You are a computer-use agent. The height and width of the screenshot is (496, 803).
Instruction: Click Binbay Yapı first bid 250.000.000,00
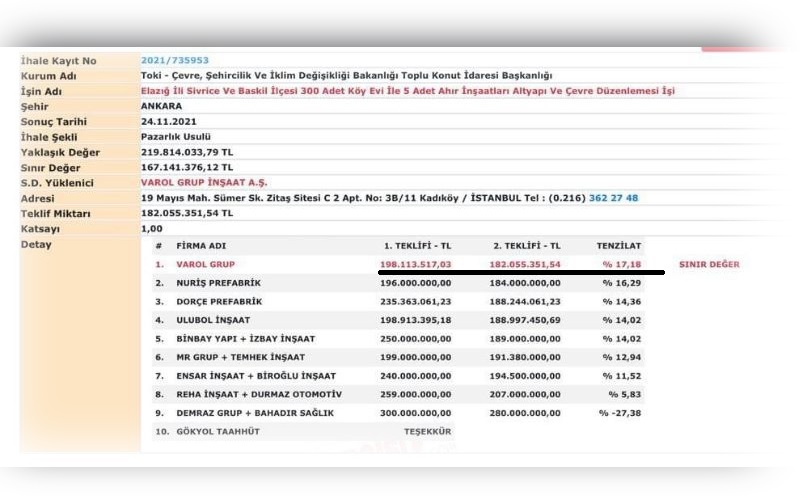(x=415, y=338)
